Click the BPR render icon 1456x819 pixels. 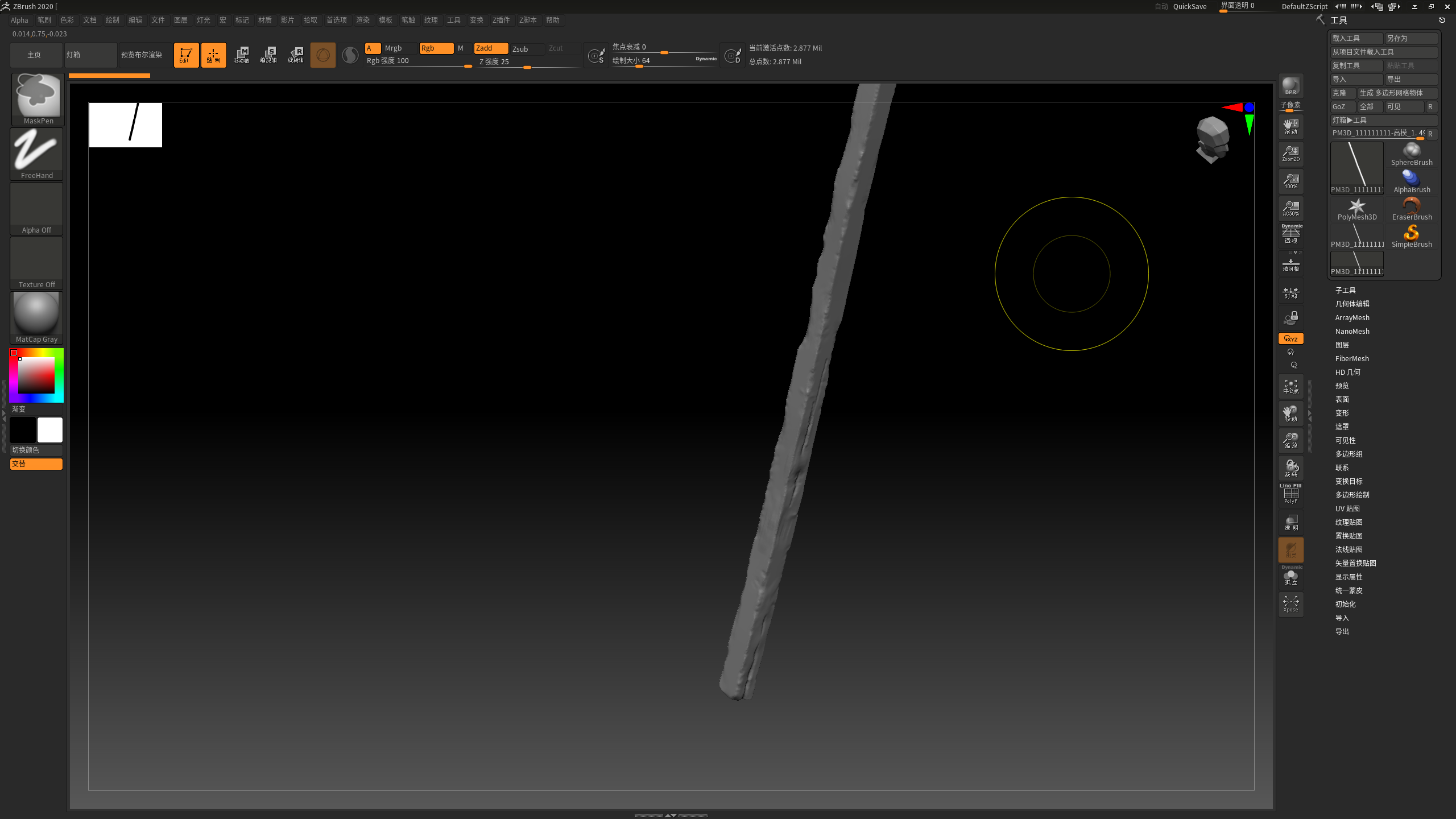click(x=1290, y=86)
